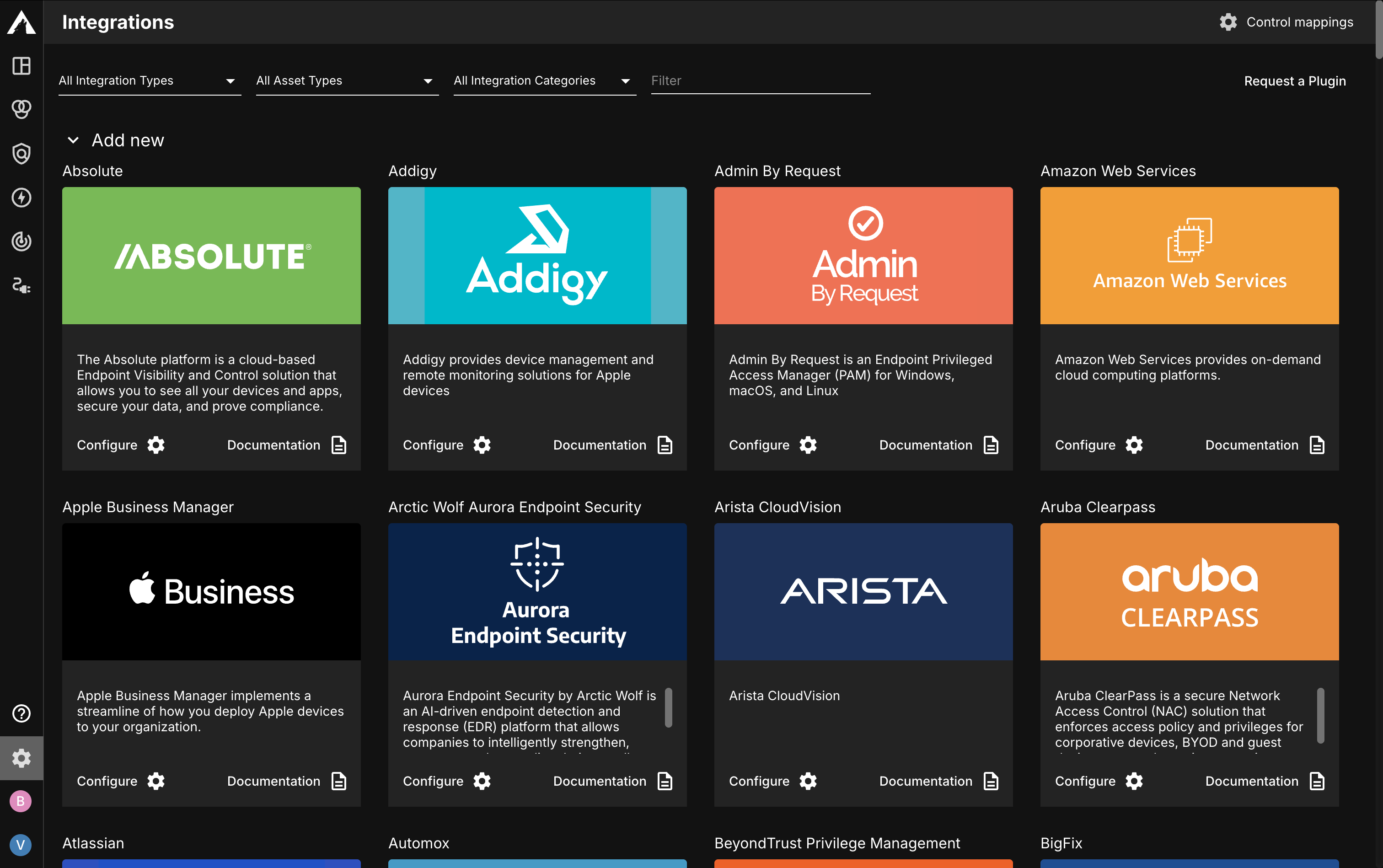1383x868 pixels.
Task: Open the B user avatar
Action: (21, 801)
